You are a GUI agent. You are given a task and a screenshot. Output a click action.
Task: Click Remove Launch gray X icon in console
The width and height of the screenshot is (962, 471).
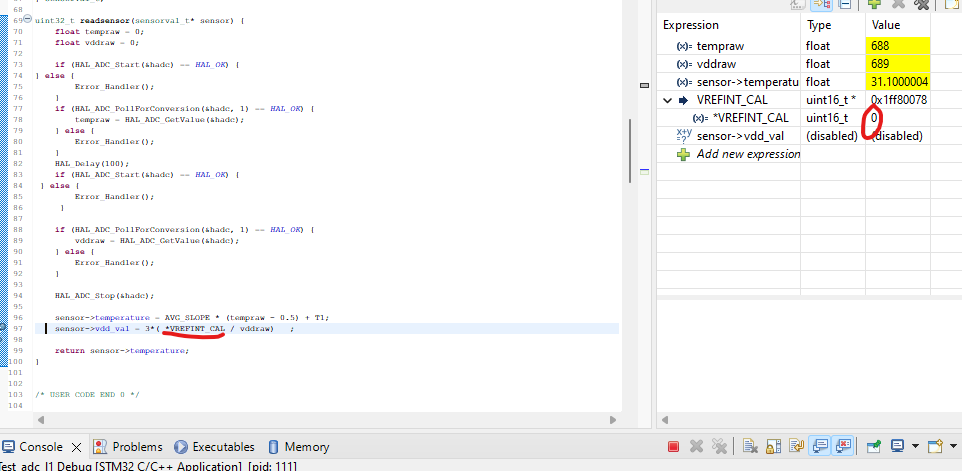click(x=696, y=446)
